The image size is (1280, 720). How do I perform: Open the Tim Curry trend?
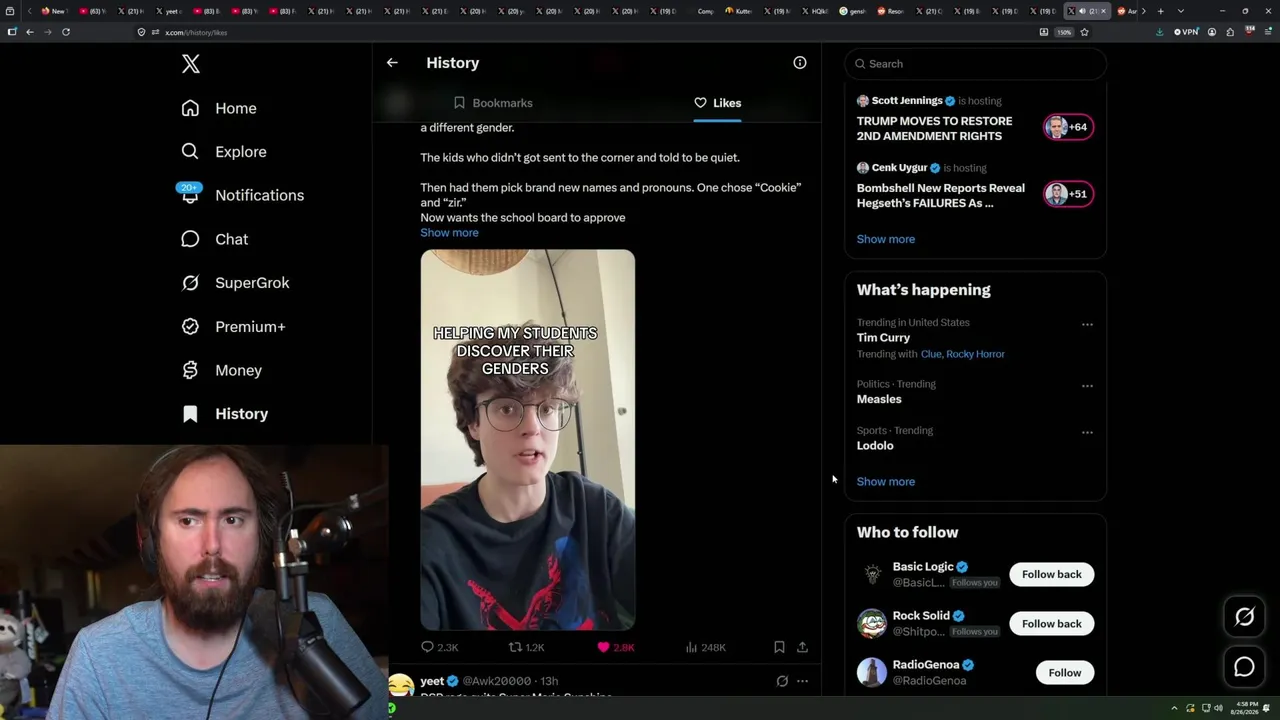[883, 338]
